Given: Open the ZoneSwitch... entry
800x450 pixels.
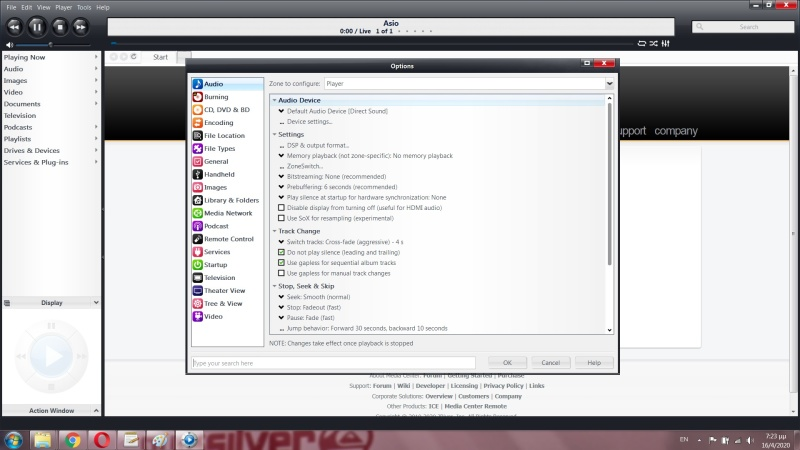Looking at the screenshot, I should click(305, 166).
